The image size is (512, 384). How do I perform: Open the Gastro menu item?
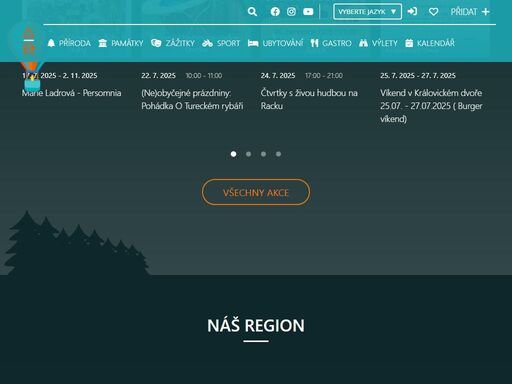tap(331, 43)
